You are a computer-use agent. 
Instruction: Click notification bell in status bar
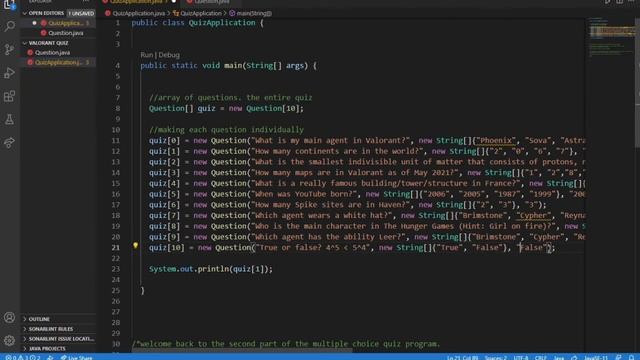coord(632,358)
